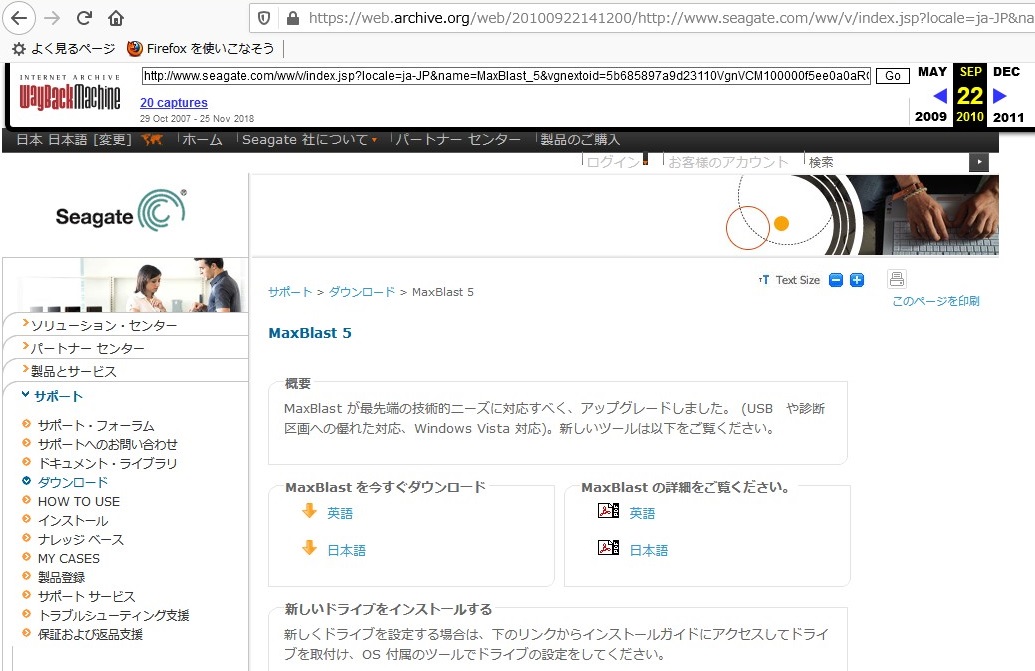Open 日本語 PDF details link
This screenshot has width=1035, height=671.
pos(649,550)
